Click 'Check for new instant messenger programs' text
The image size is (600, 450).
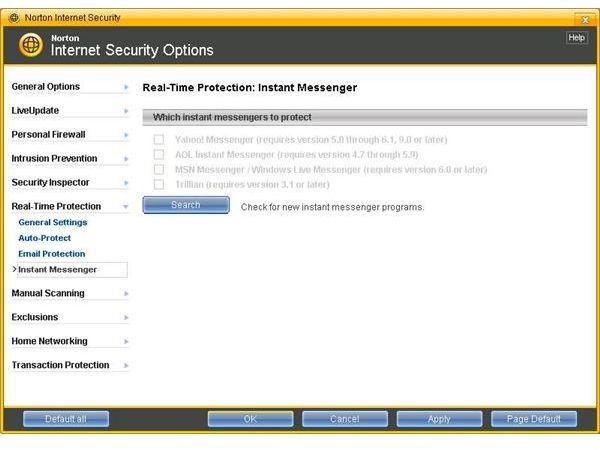pyautogui.click(x=333, y=207)
